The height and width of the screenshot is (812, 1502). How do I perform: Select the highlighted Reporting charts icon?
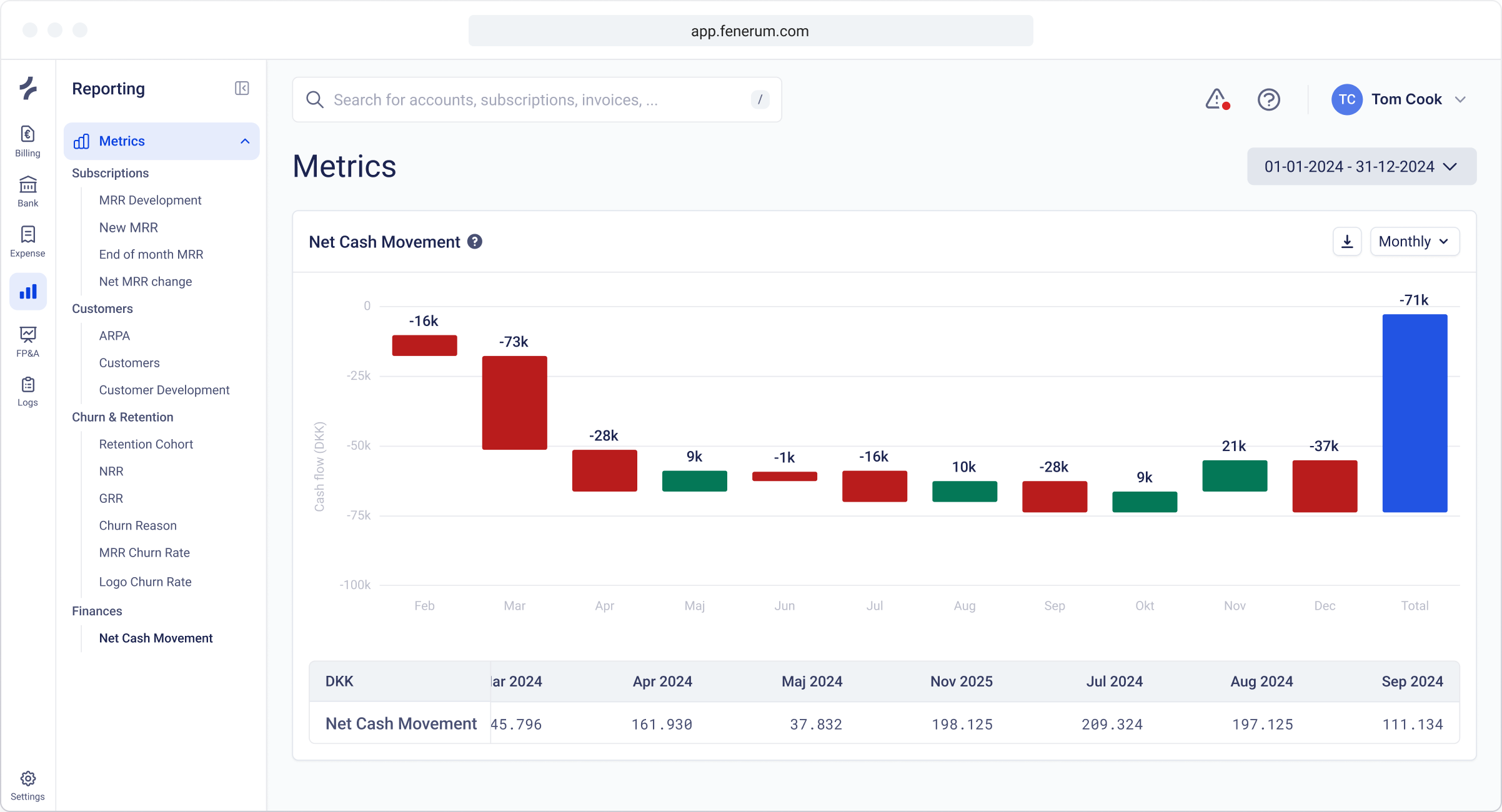click(27, 291)
